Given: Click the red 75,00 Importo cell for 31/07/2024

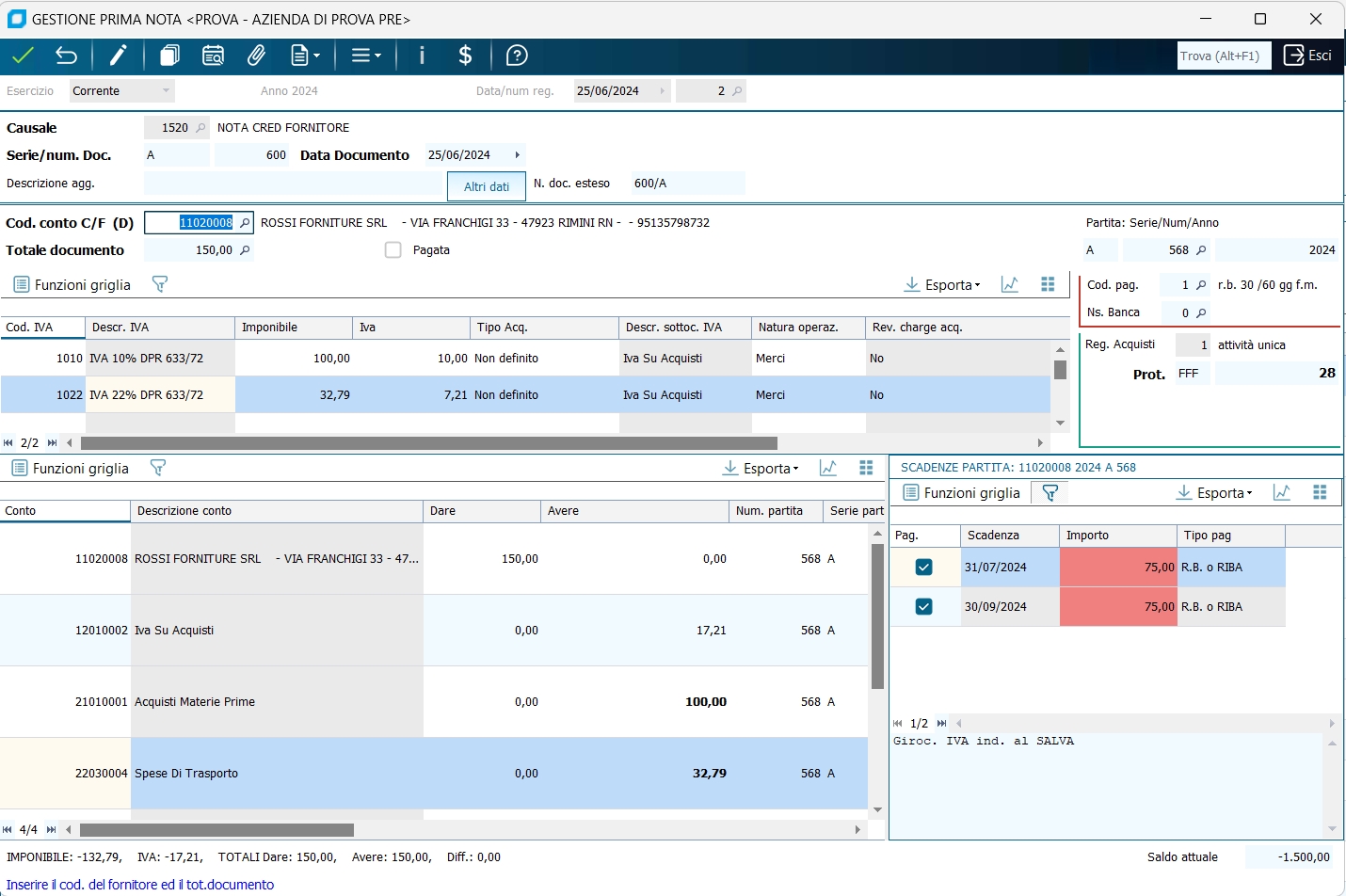Looking at the screenshot, I should (x=1118, y=568).
